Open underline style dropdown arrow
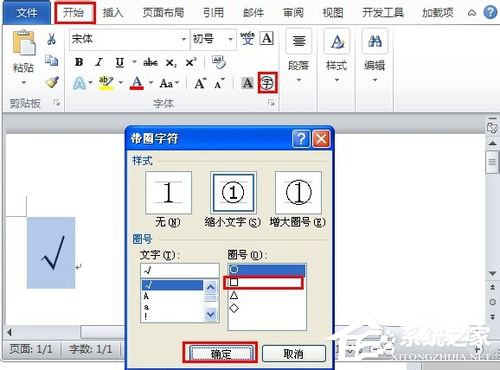The width and height of the screenshot is (500, 370). (x=134, y=62)
